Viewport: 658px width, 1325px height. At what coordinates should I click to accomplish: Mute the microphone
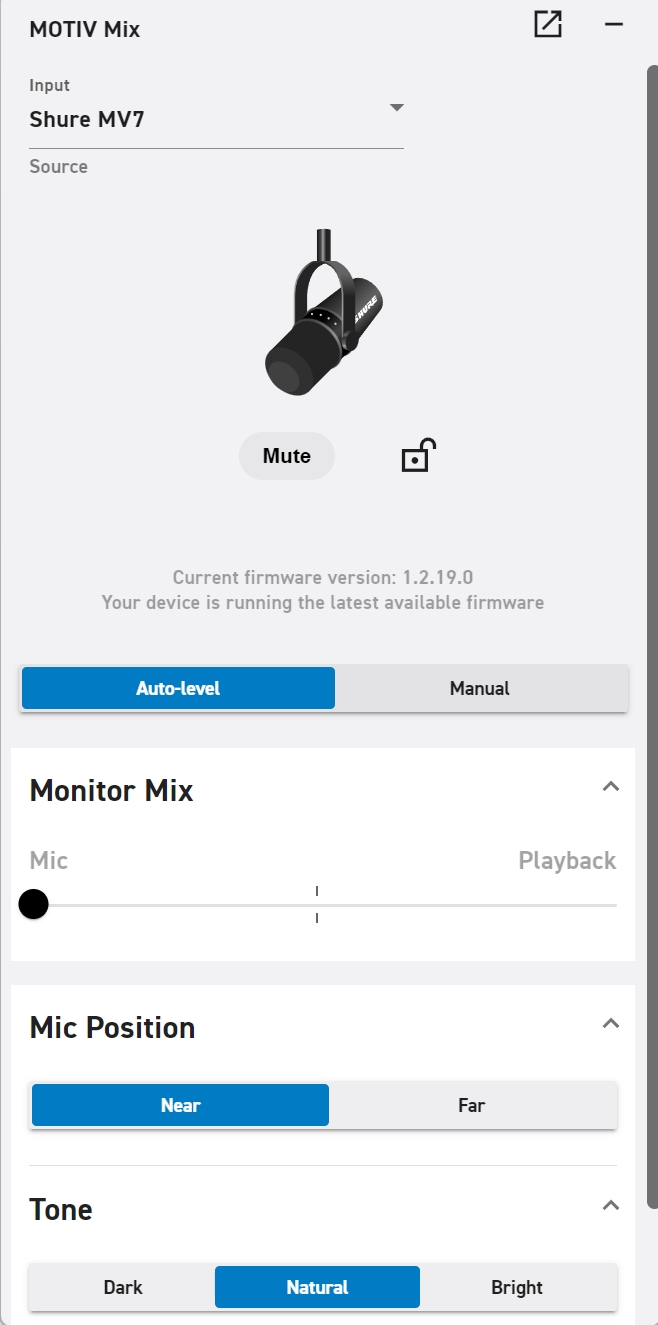pos(287,456)
